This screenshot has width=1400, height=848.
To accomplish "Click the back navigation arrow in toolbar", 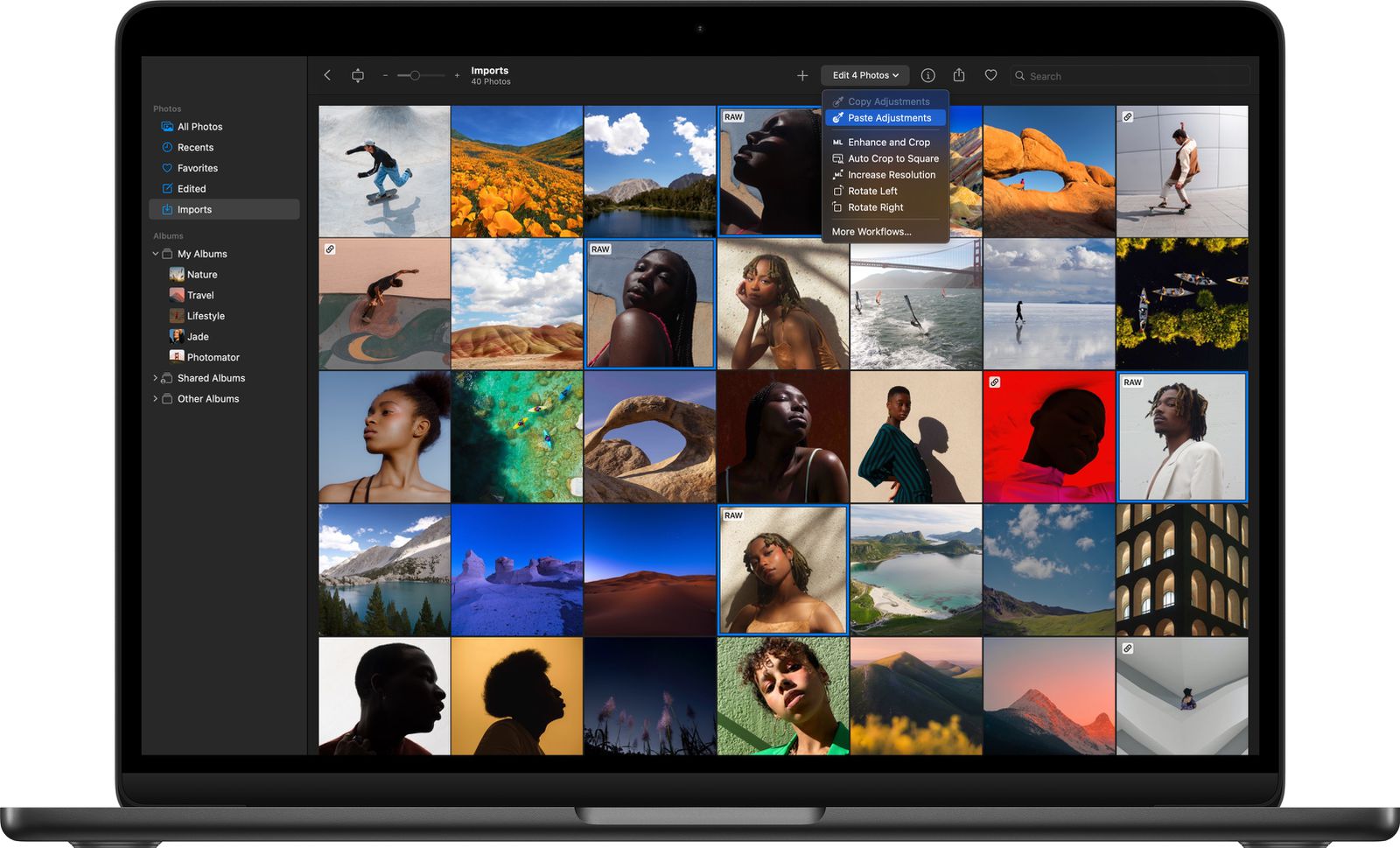I will (x=326, y=75).
